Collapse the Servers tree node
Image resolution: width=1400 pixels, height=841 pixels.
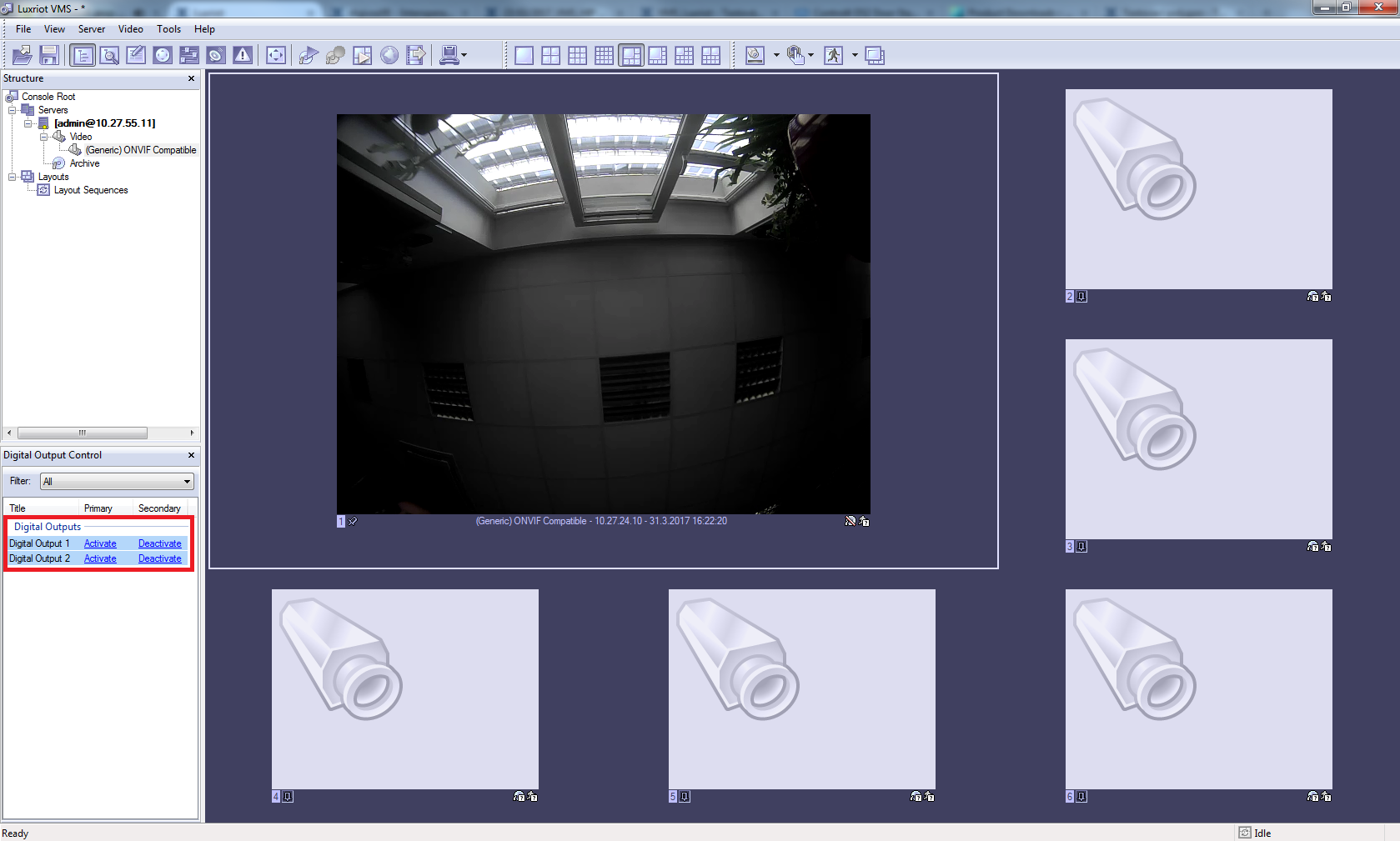click(x=13, y=110)
